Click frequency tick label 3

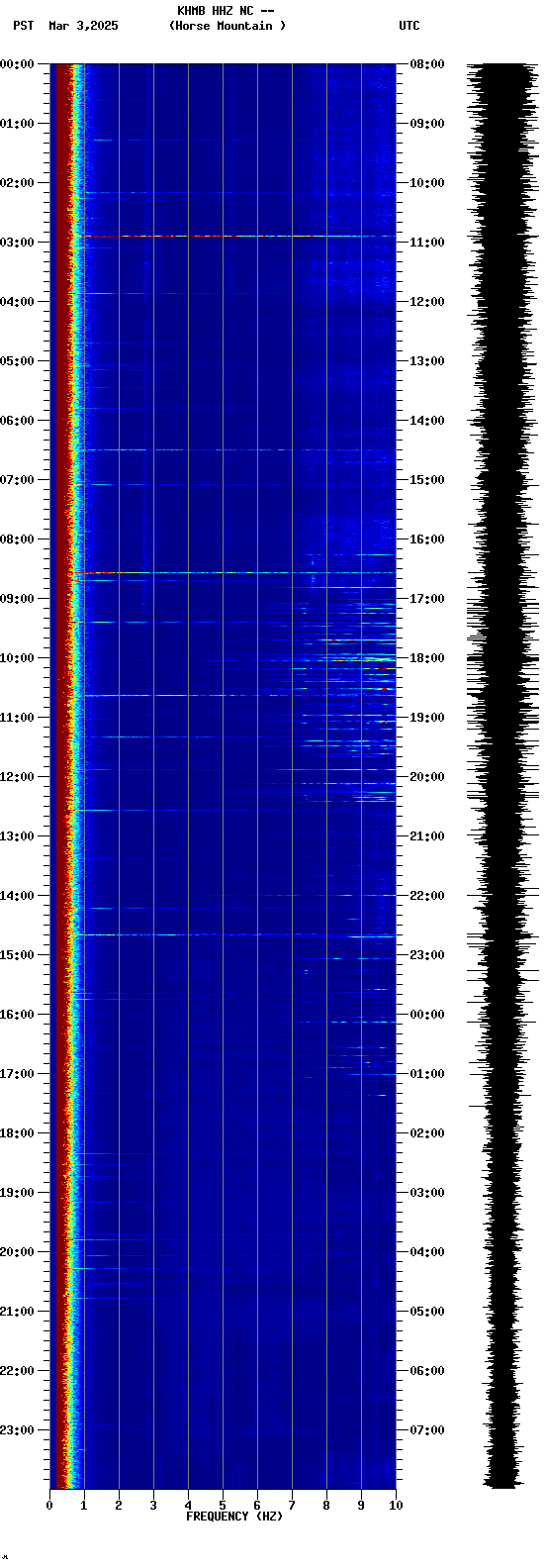point(153,1506)
